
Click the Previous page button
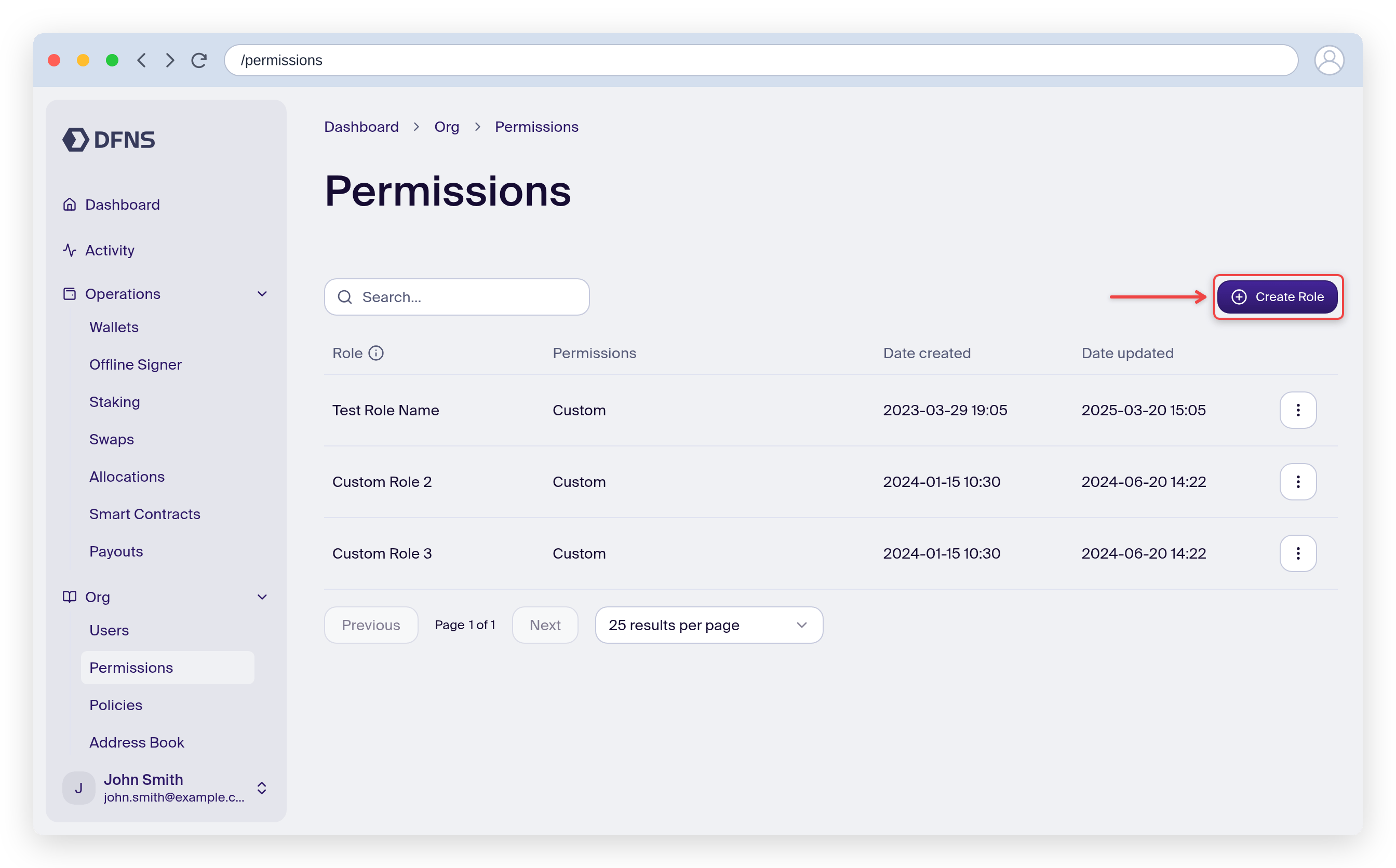point(371,625)
